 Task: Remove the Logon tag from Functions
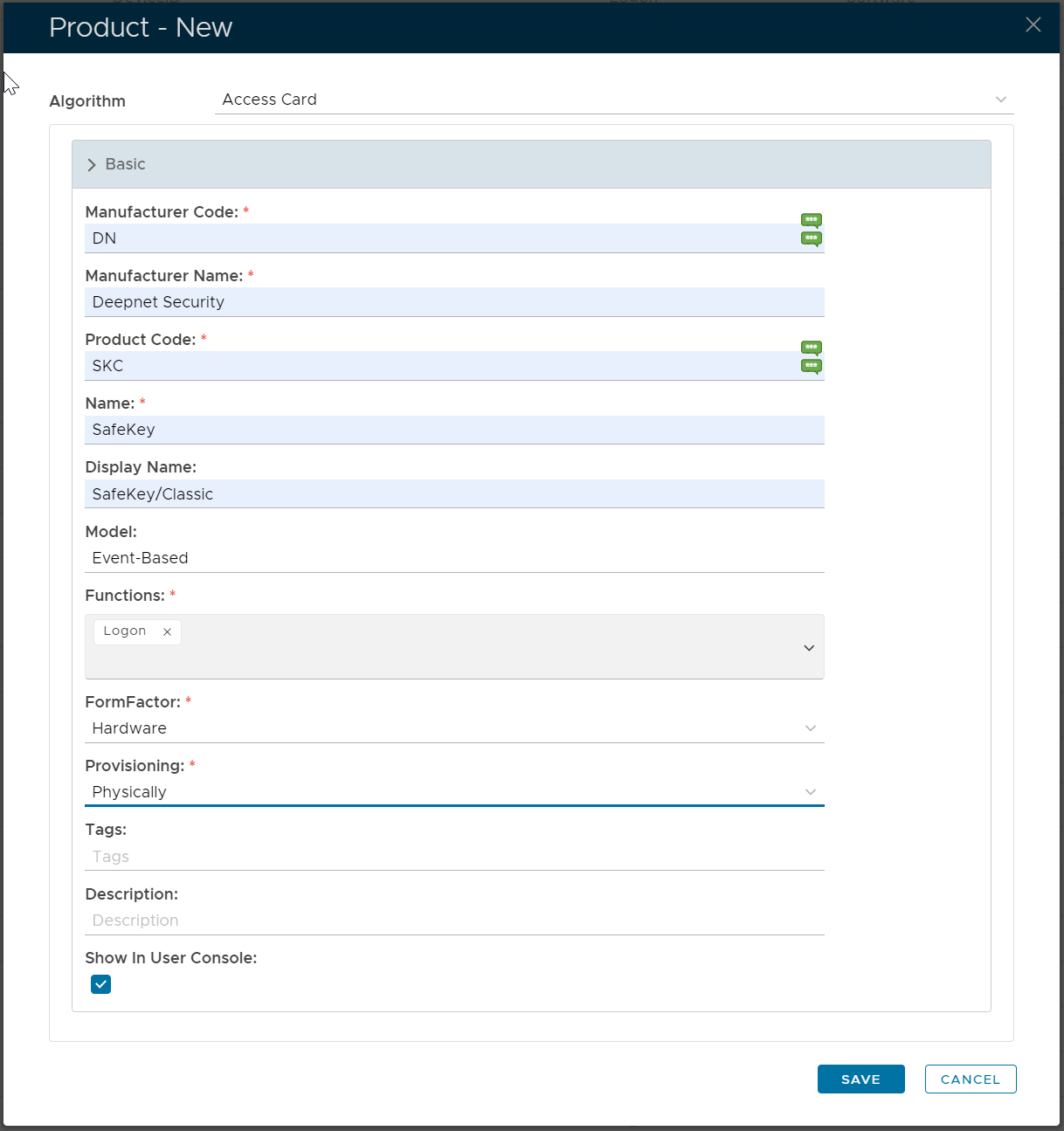pyautogui.click(x=167, y=631)
